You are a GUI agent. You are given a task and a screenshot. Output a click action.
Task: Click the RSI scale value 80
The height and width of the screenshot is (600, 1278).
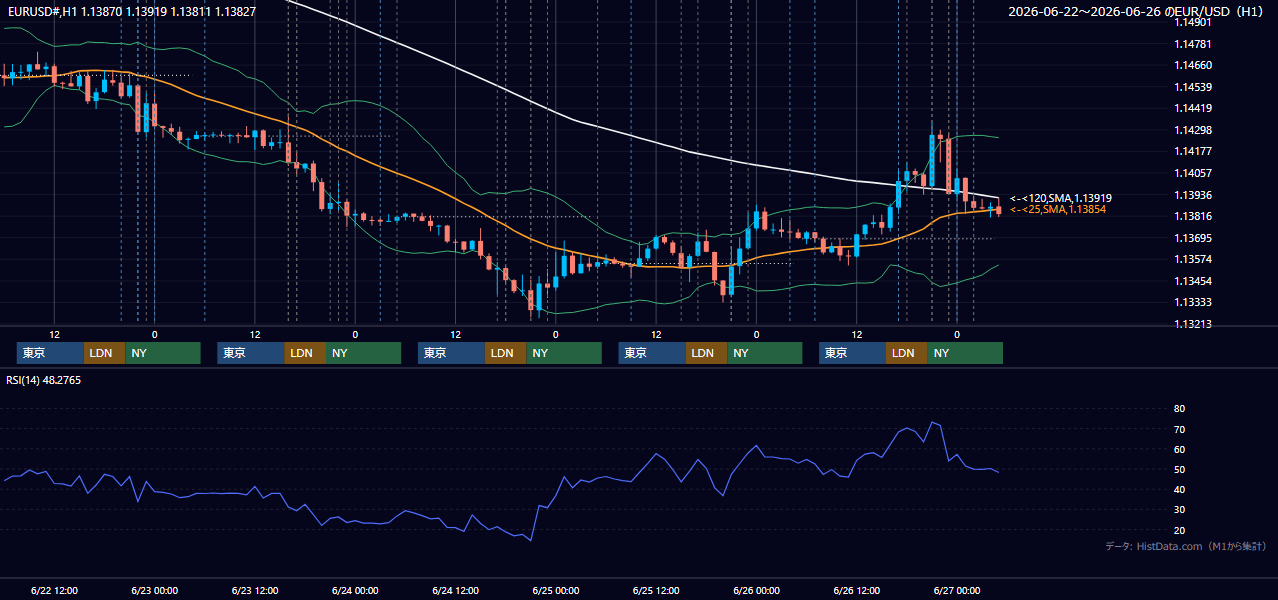click(1180, 409)
